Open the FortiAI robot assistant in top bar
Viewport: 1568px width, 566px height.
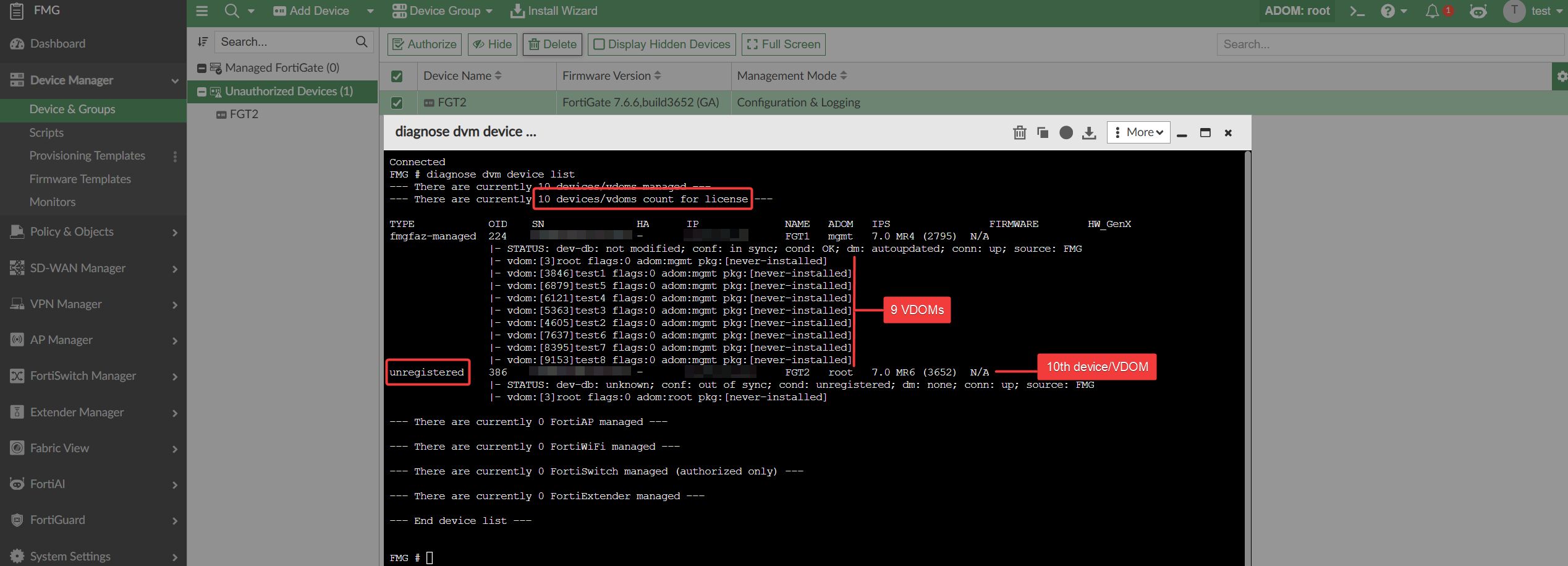pyautogui.click(x=1478, y=11)
